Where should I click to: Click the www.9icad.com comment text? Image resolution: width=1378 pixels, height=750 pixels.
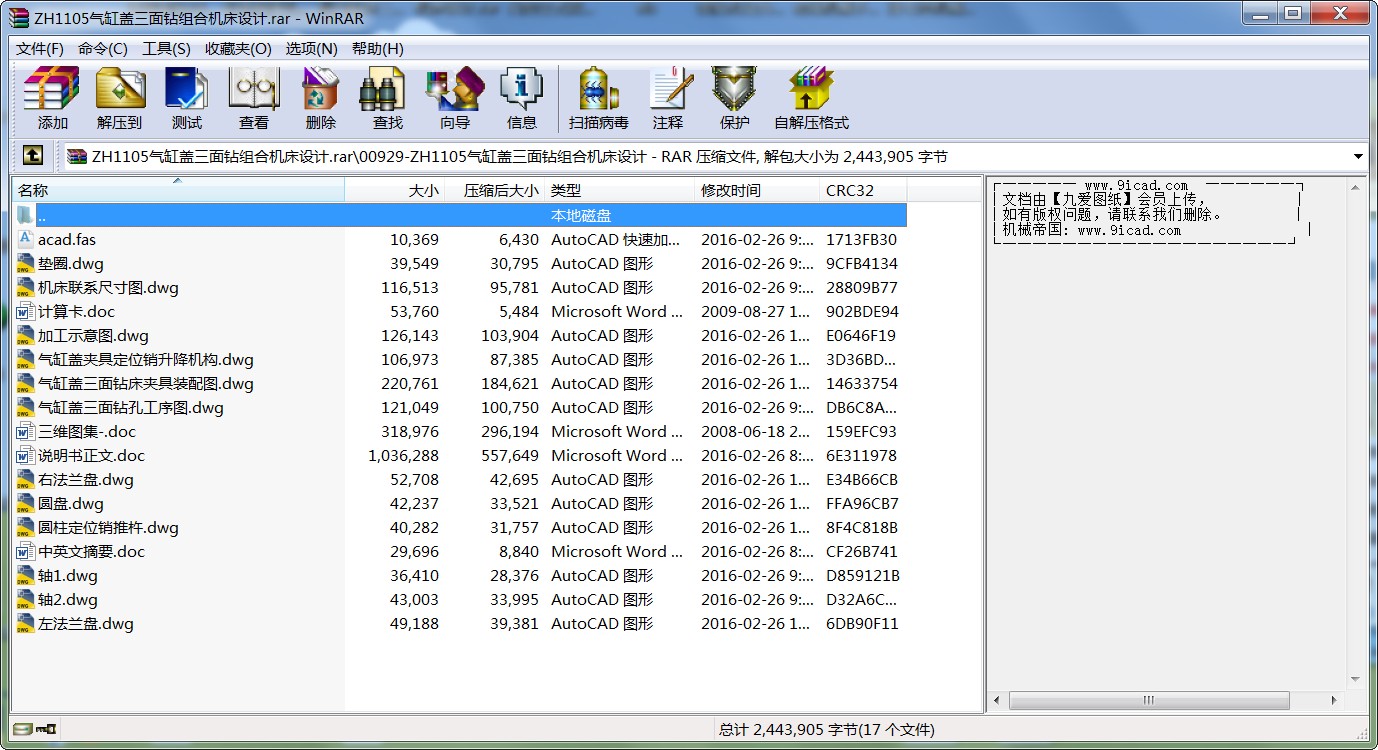click(x=1136, y=185)
